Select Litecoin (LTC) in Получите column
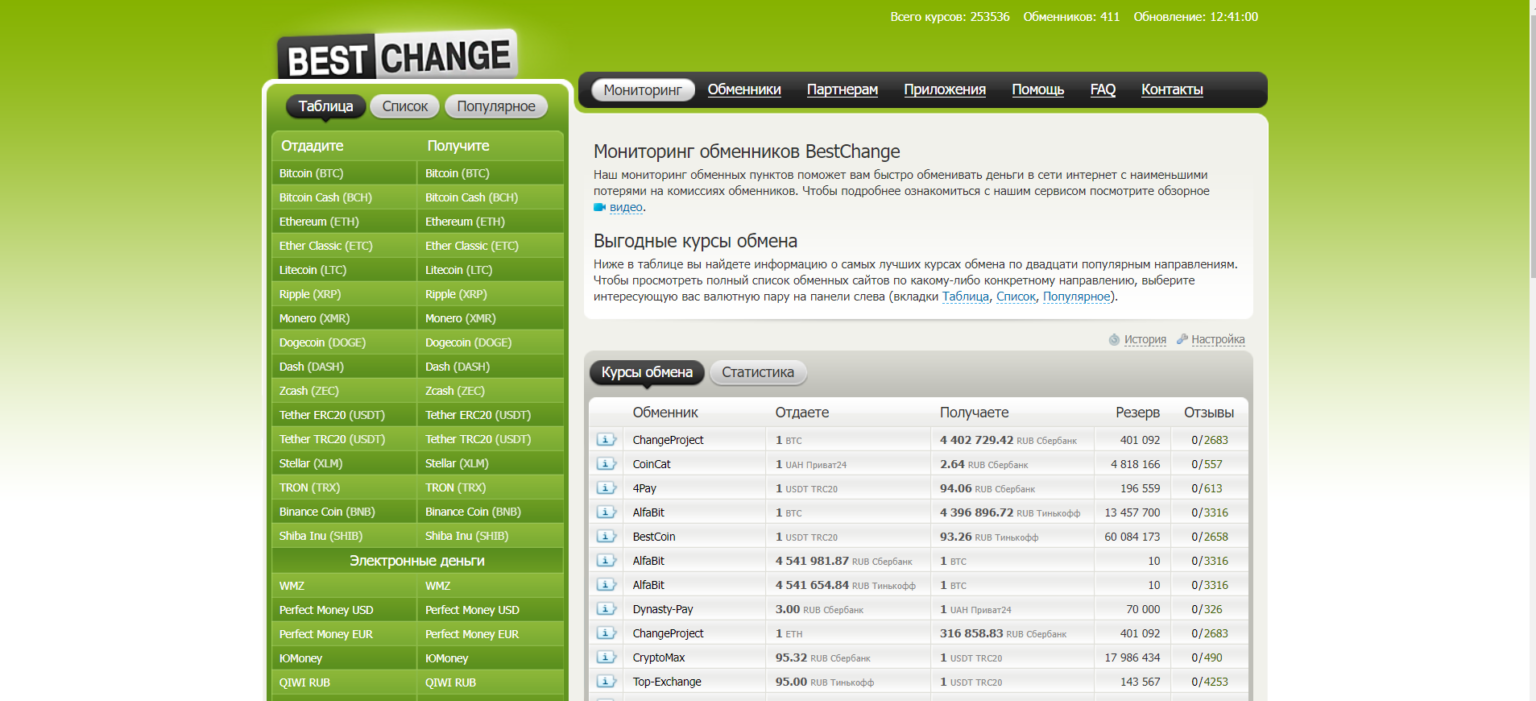Viewport: 1536px width, 701px height. [490, 270]
